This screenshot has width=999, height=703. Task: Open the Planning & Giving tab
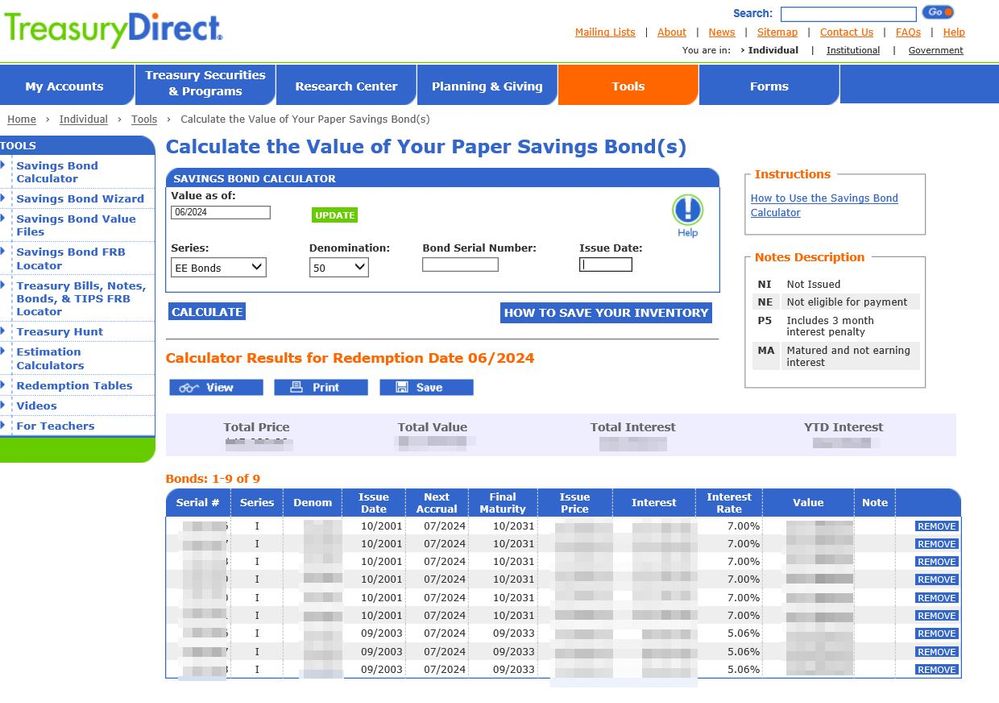tap(487, 86)
